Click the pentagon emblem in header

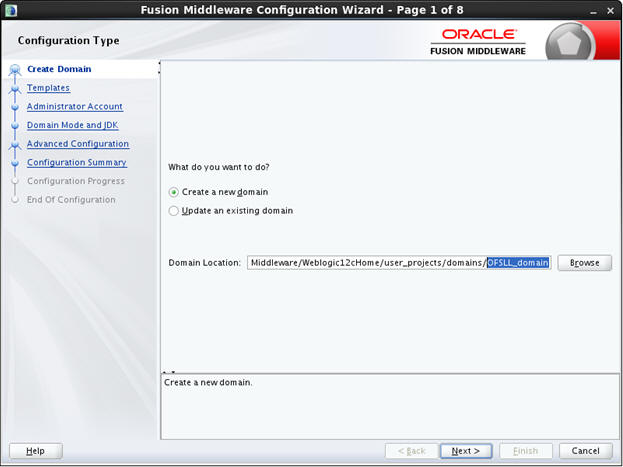point(569,43)
